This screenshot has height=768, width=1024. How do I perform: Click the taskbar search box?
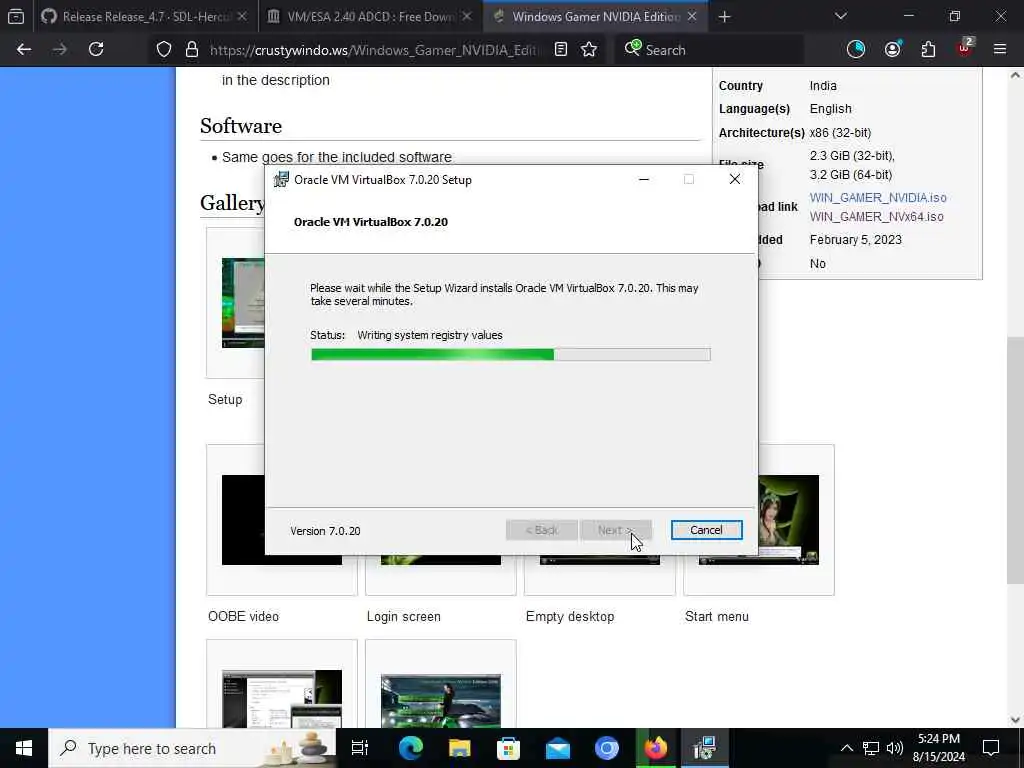(x=192, y=748)
